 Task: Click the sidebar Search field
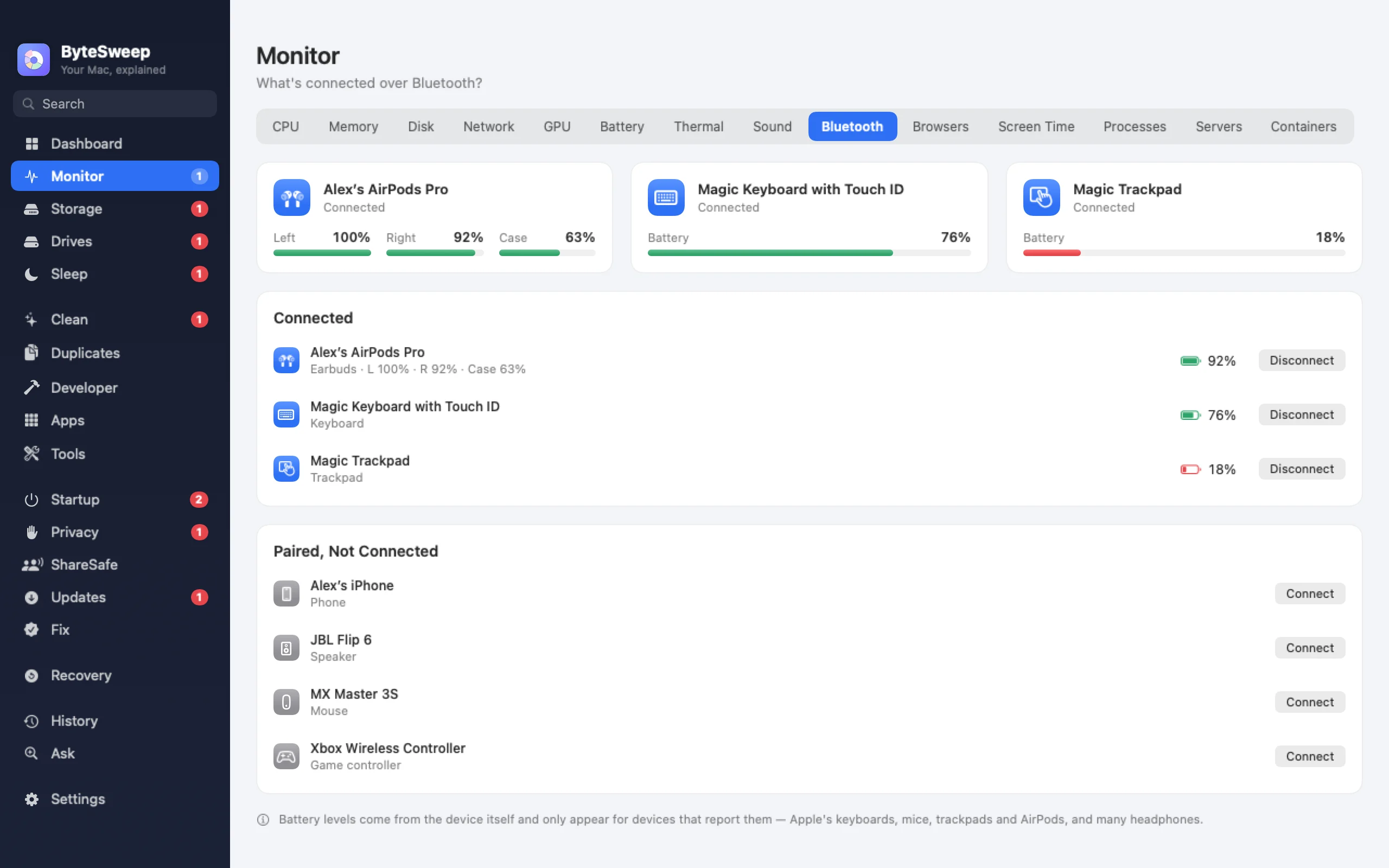click(x=115, y=104)
